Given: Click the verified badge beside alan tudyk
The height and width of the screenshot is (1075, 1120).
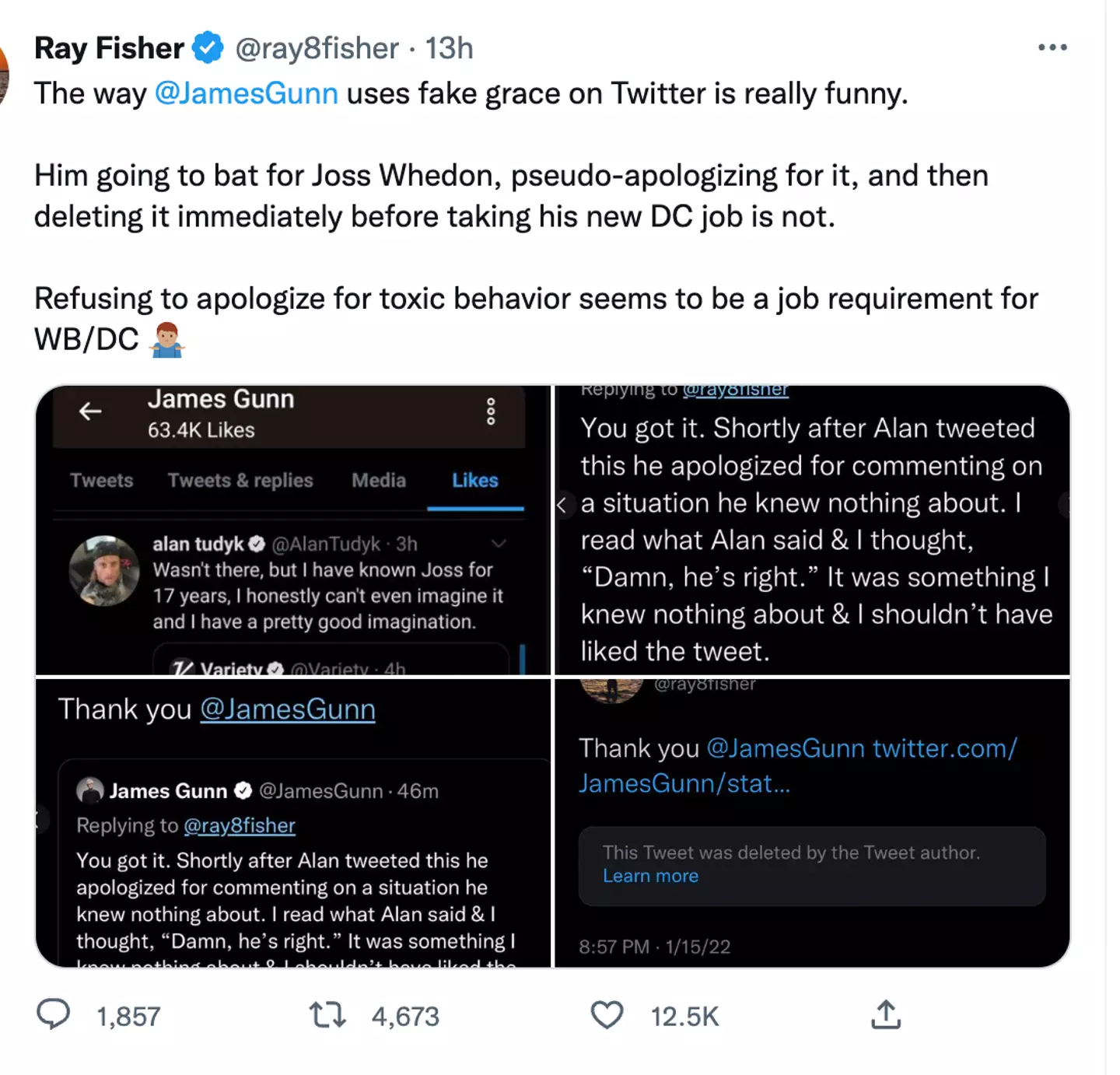Looking at the screenshot, I should point(257,544).
